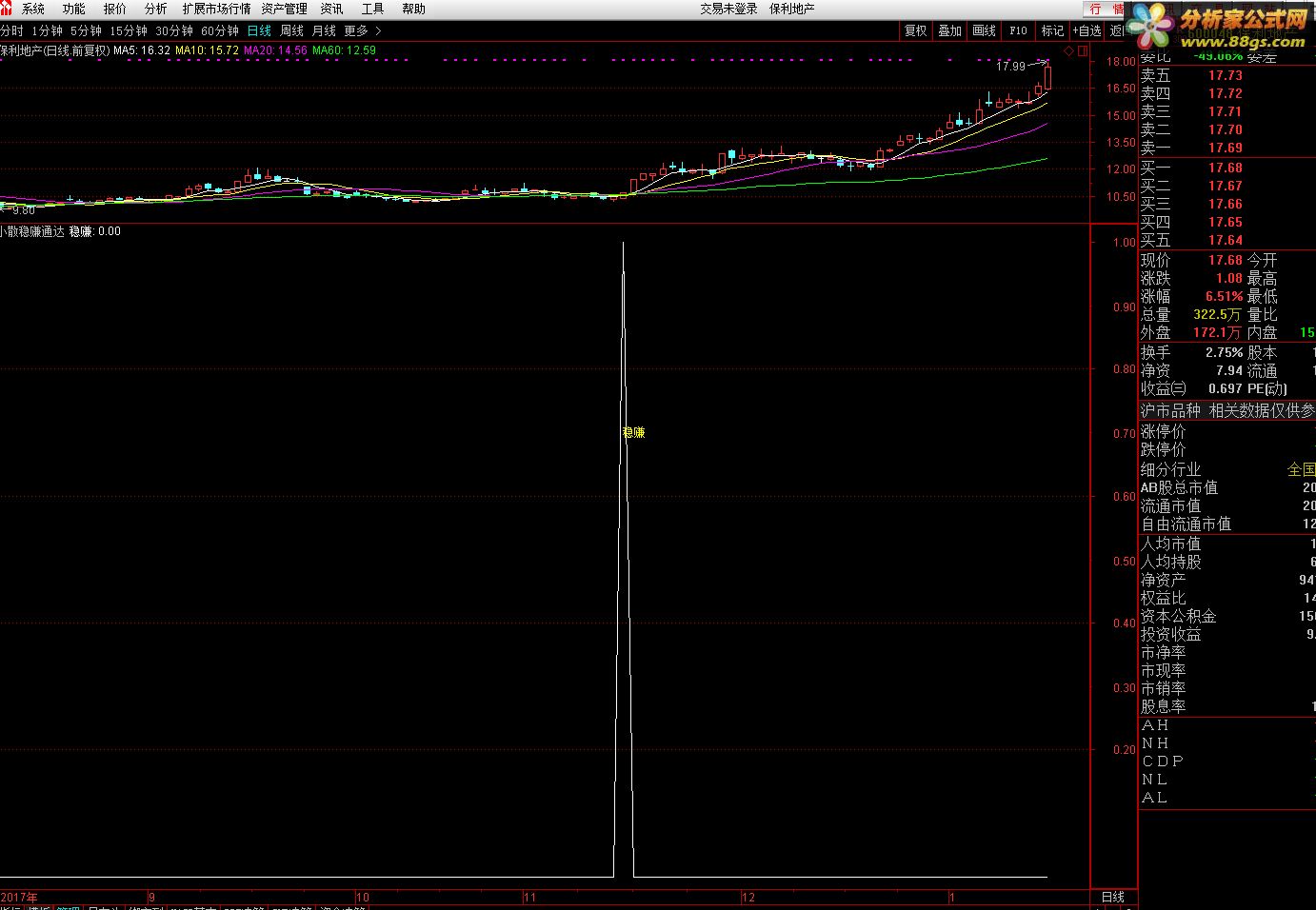Click the diamond icon above the price axis
1316x910 pixels.
[1068, 50]
